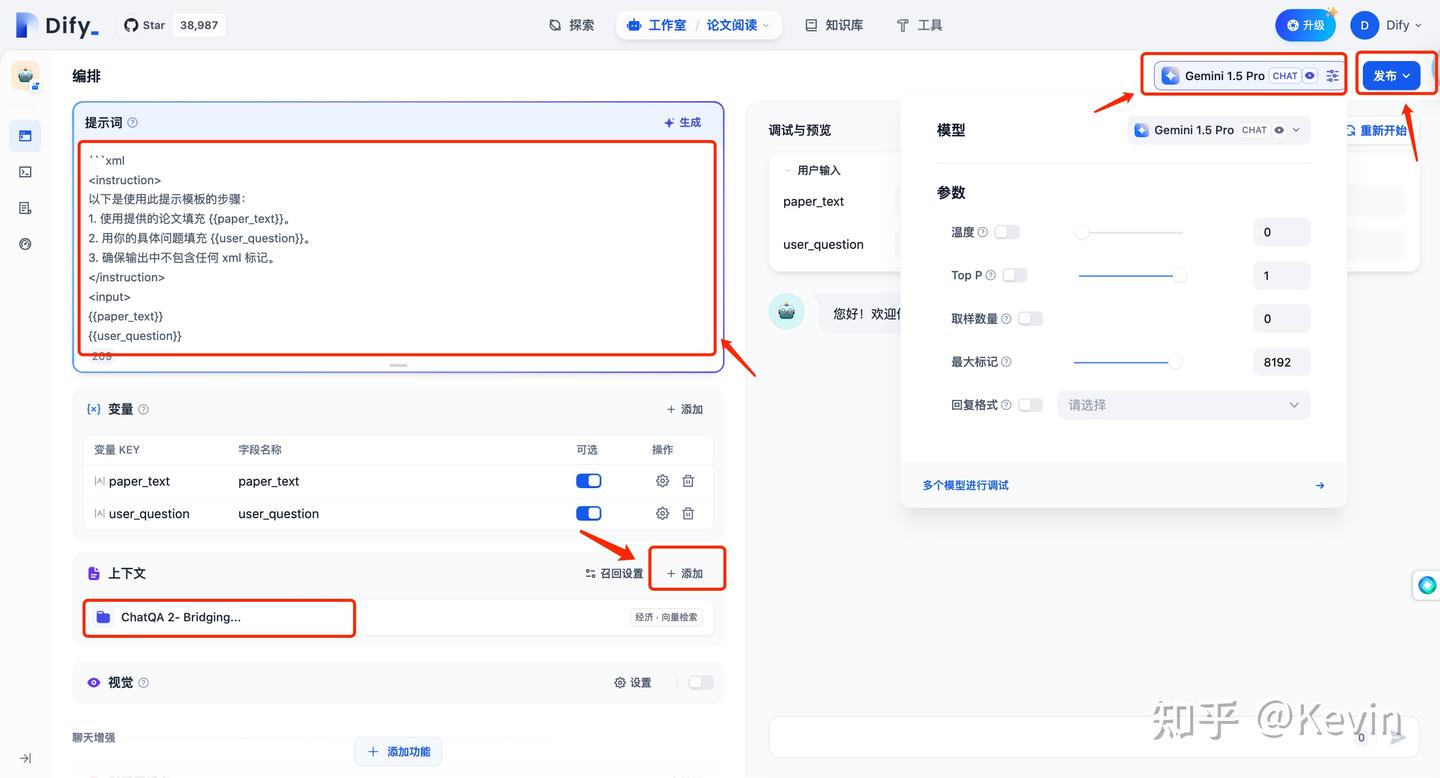Click the help icon next to 取样数量
Screen dimensions: 1440x778
[x=1006, y=319]
